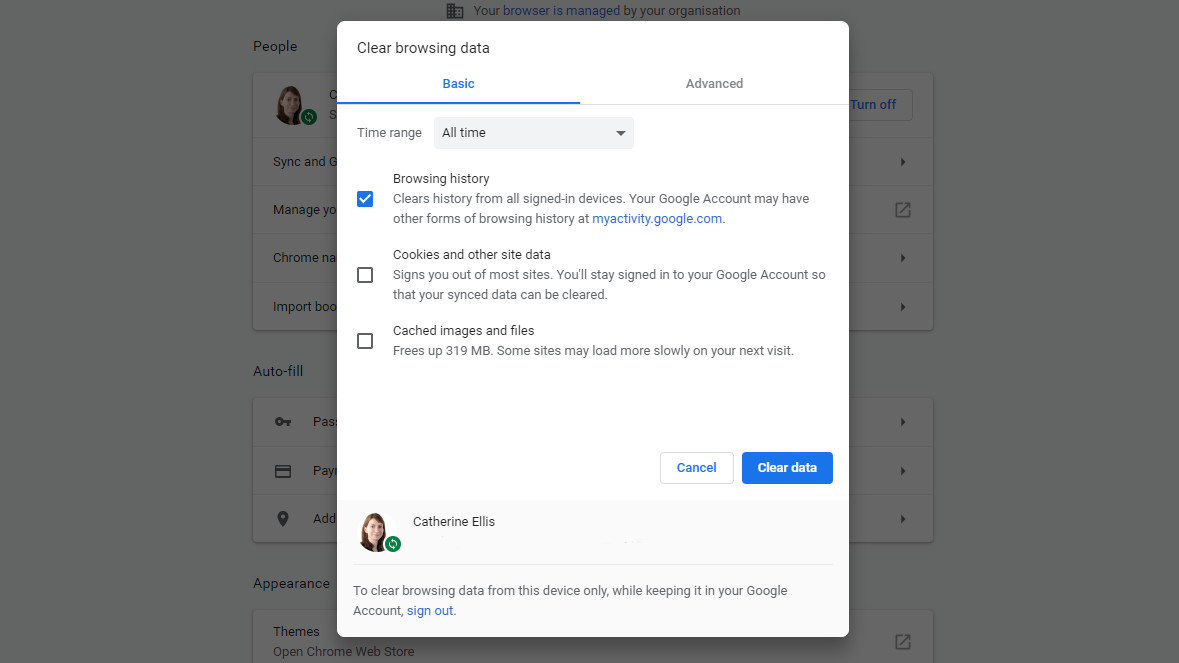Image resolution: width=1179 pixels, height=663 pixels.
Task: Click the Passwords key icon
Action: point(283,422)
